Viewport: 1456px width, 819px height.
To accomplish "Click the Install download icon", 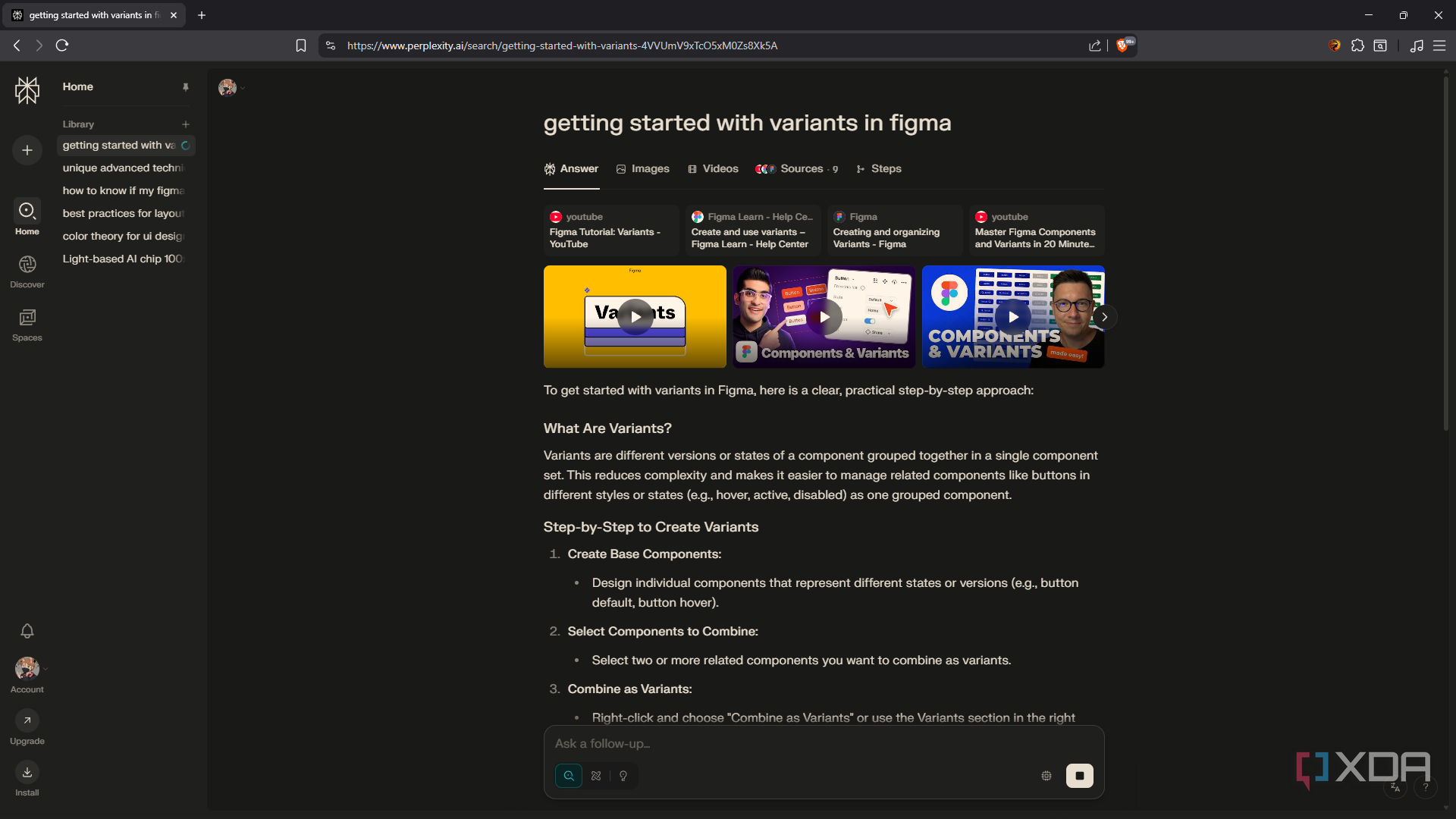I will (x=27, y=772).
